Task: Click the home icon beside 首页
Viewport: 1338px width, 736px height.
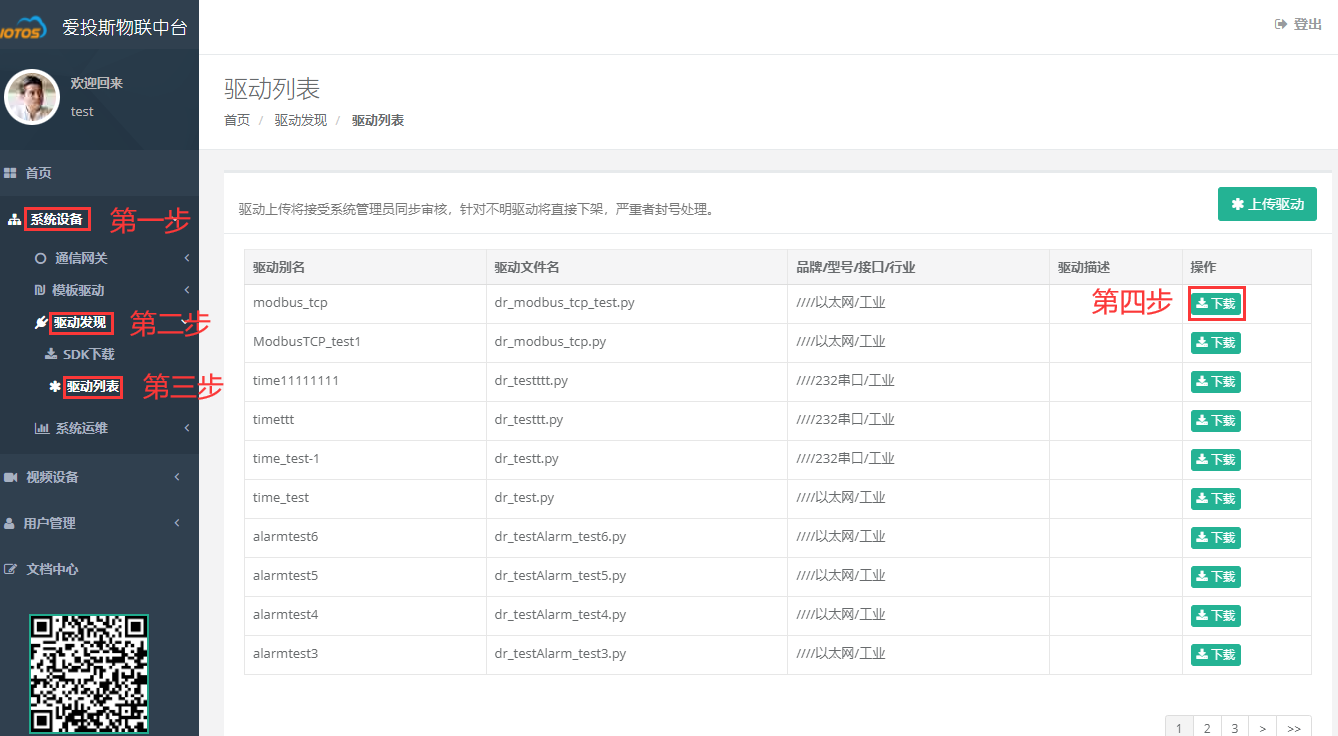Action: tap(11, 172)
